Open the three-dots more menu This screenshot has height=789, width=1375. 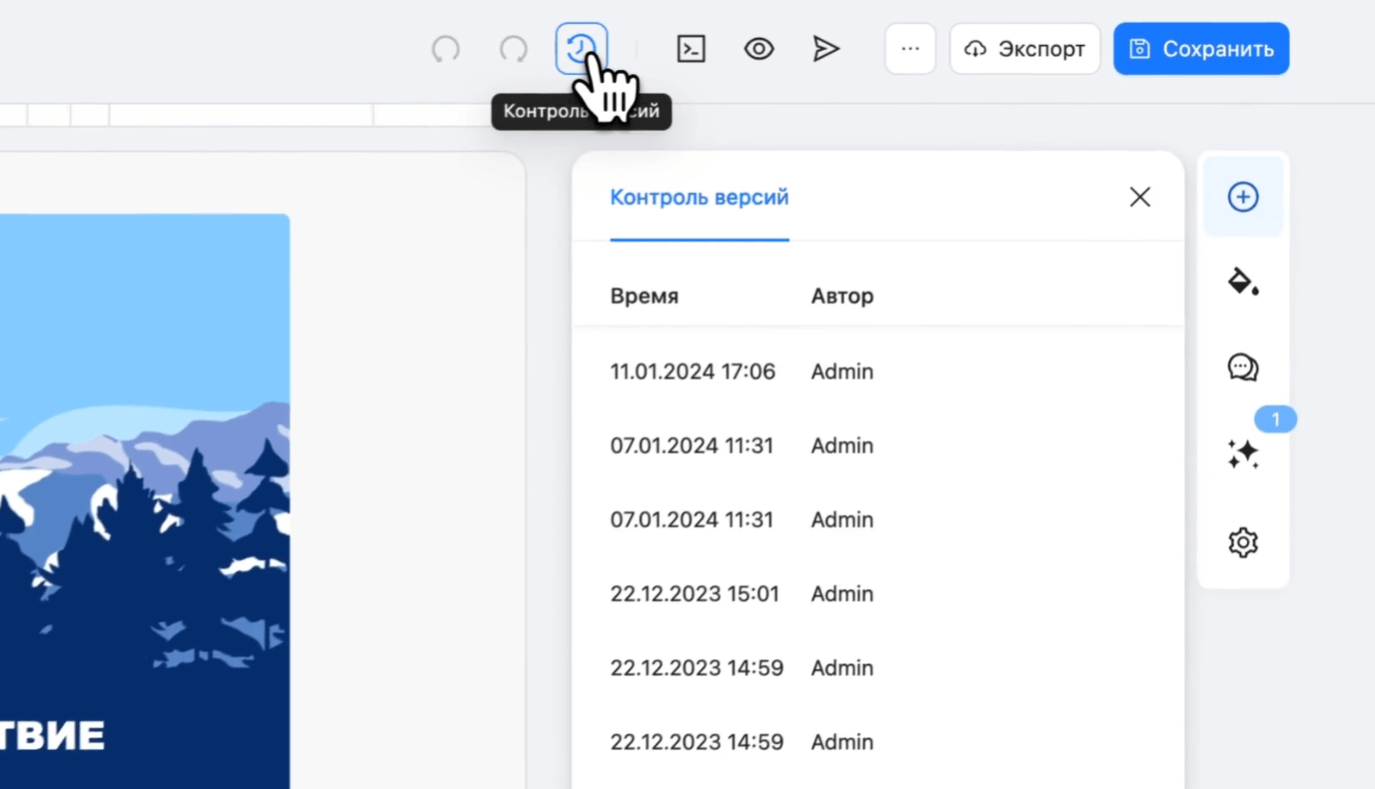pos(910,49)
